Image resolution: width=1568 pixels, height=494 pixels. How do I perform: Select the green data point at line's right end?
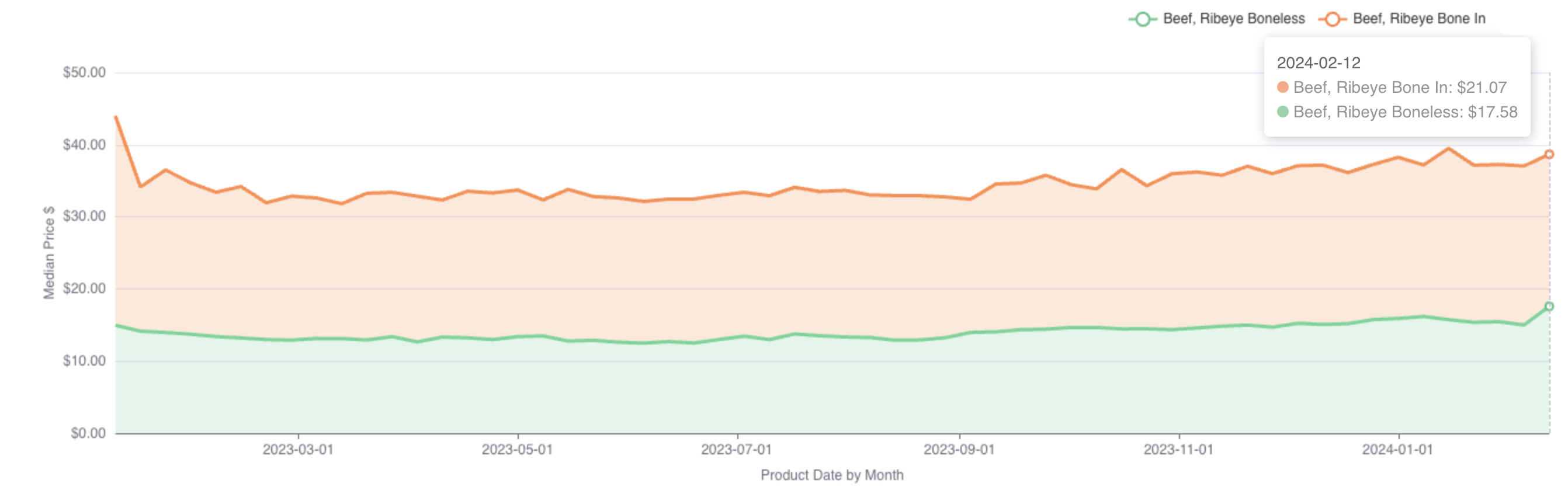coord(1549,307)
